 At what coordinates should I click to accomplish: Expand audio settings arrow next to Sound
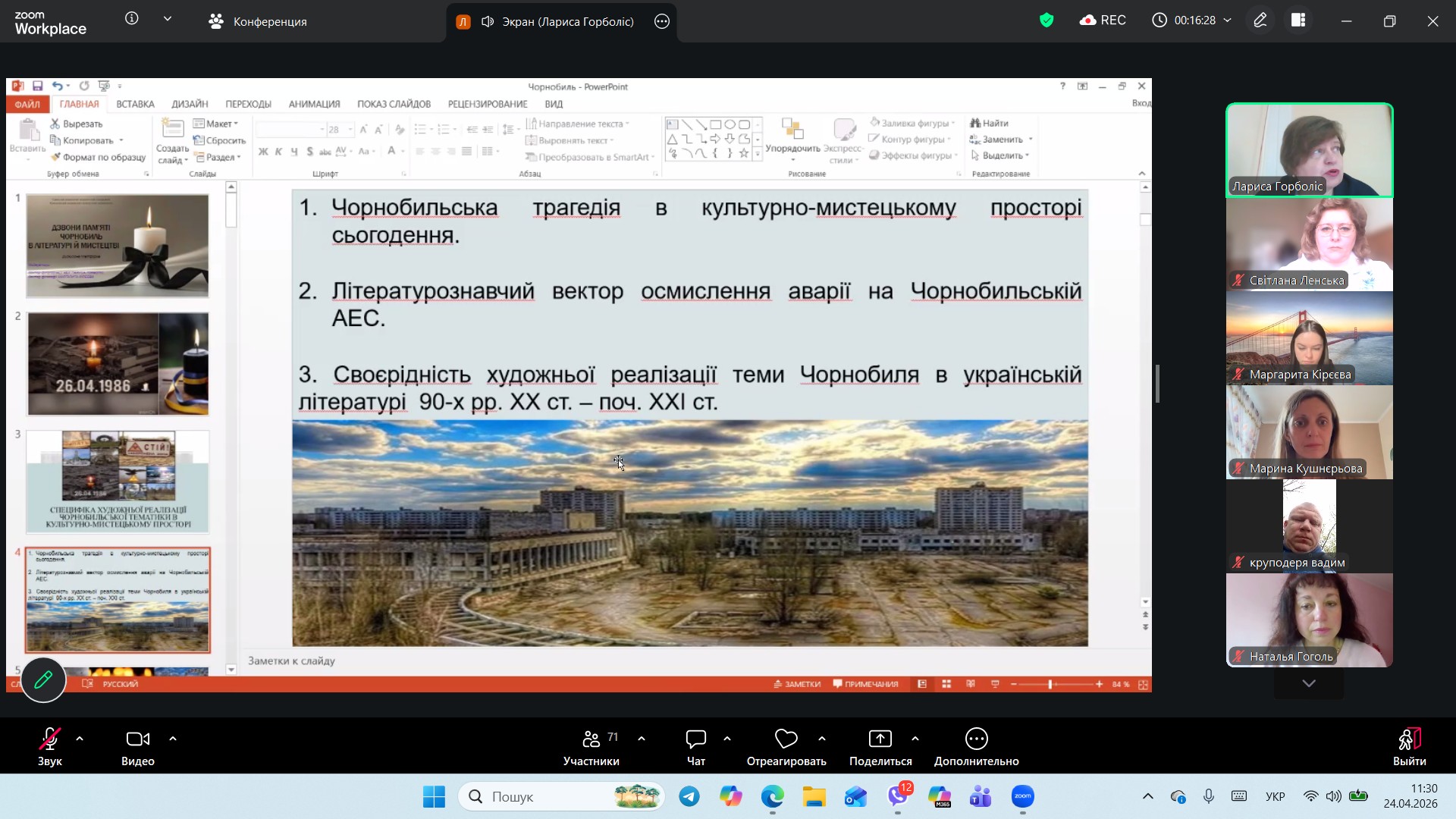click(80, 739)
